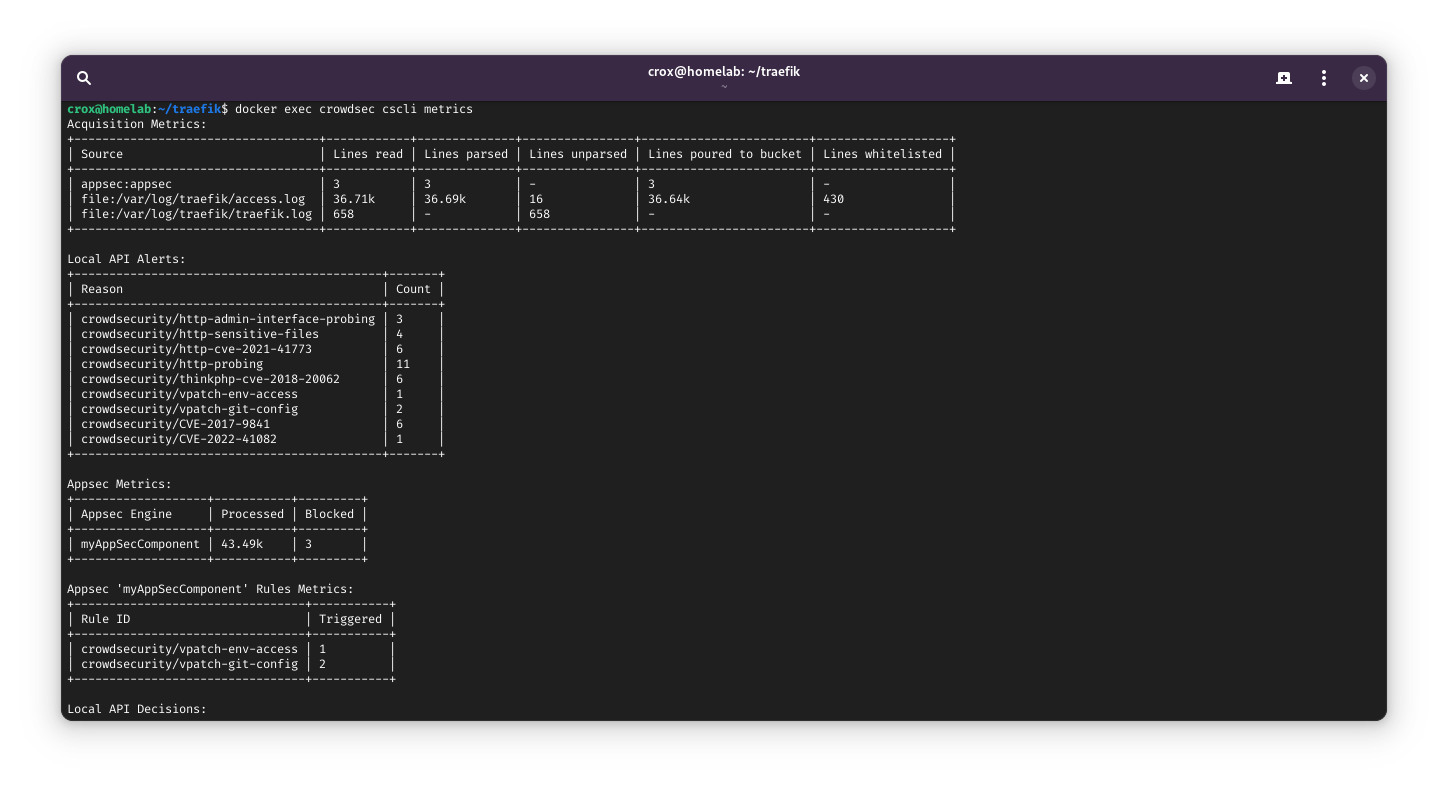Click the 36.64k poured to bucket value
This screenshot has width=1448, height=788.
(x=669, y=199)
